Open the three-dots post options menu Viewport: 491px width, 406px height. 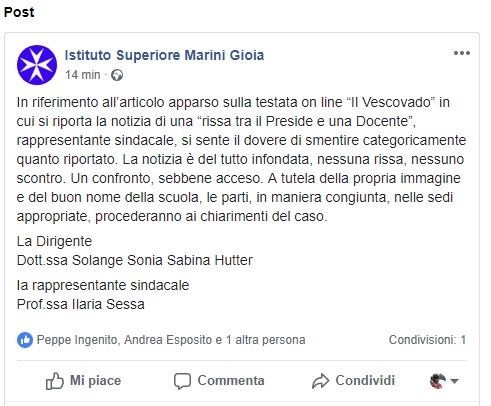click(462, 53)
